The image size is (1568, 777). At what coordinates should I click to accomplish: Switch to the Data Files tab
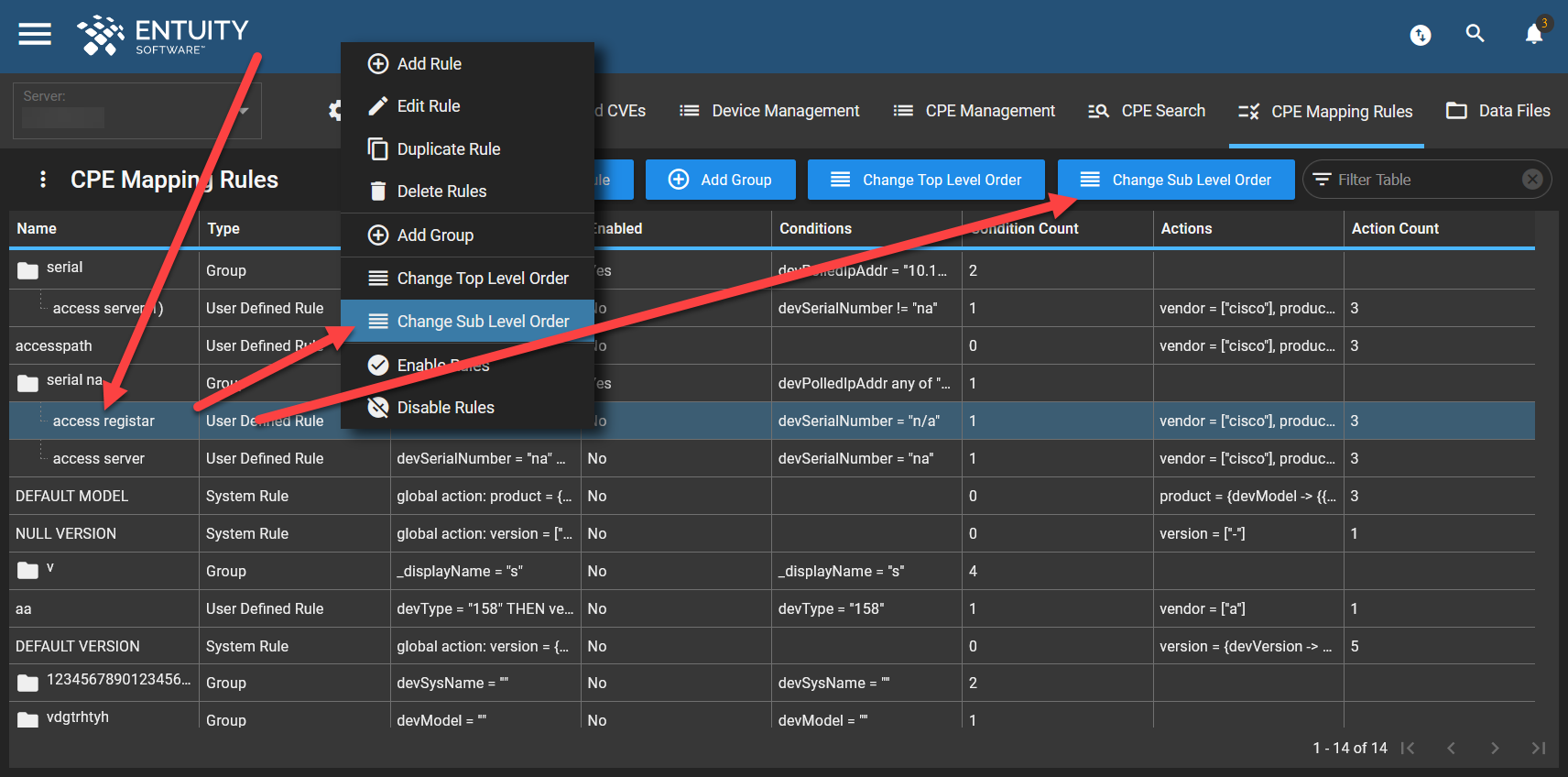[x=1498, y=111]
